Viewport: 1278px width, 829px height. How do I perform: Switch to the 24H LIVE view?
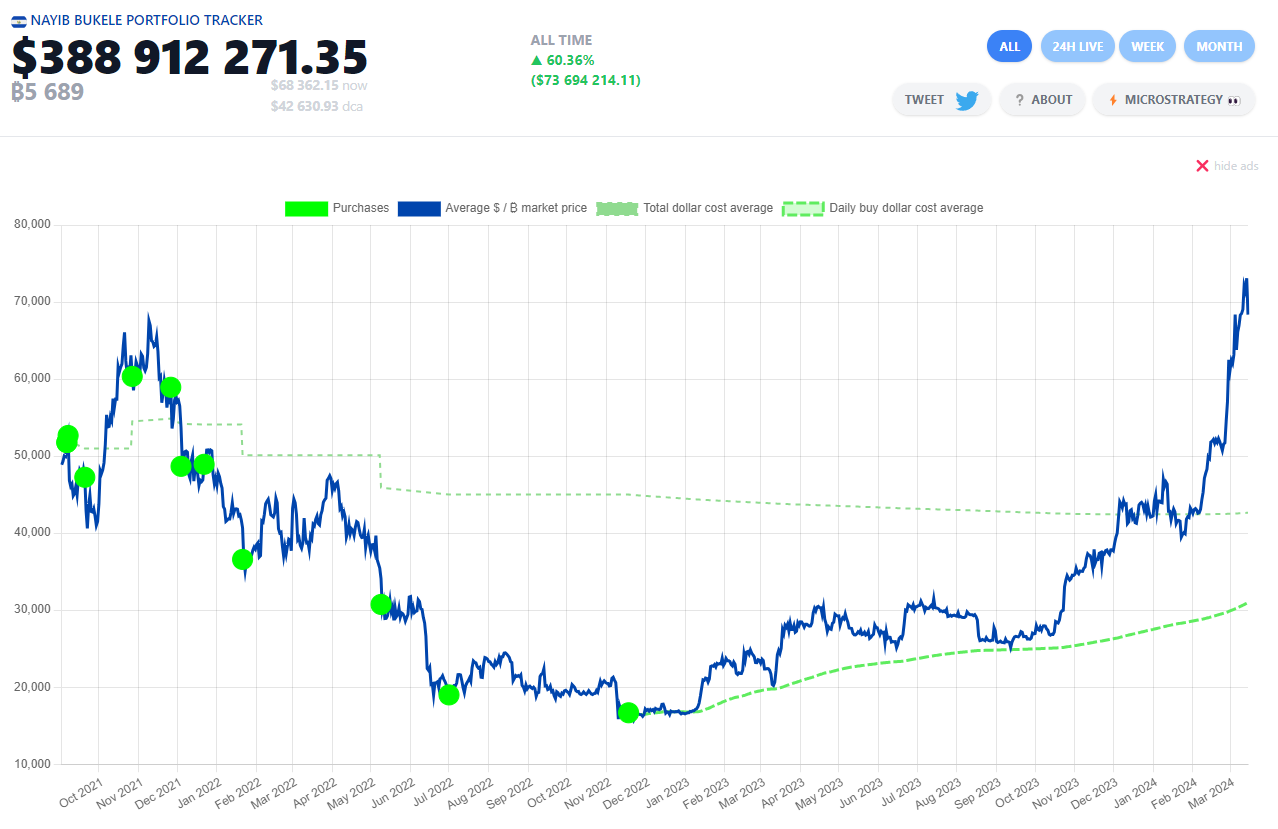(x=1077, y=46)
